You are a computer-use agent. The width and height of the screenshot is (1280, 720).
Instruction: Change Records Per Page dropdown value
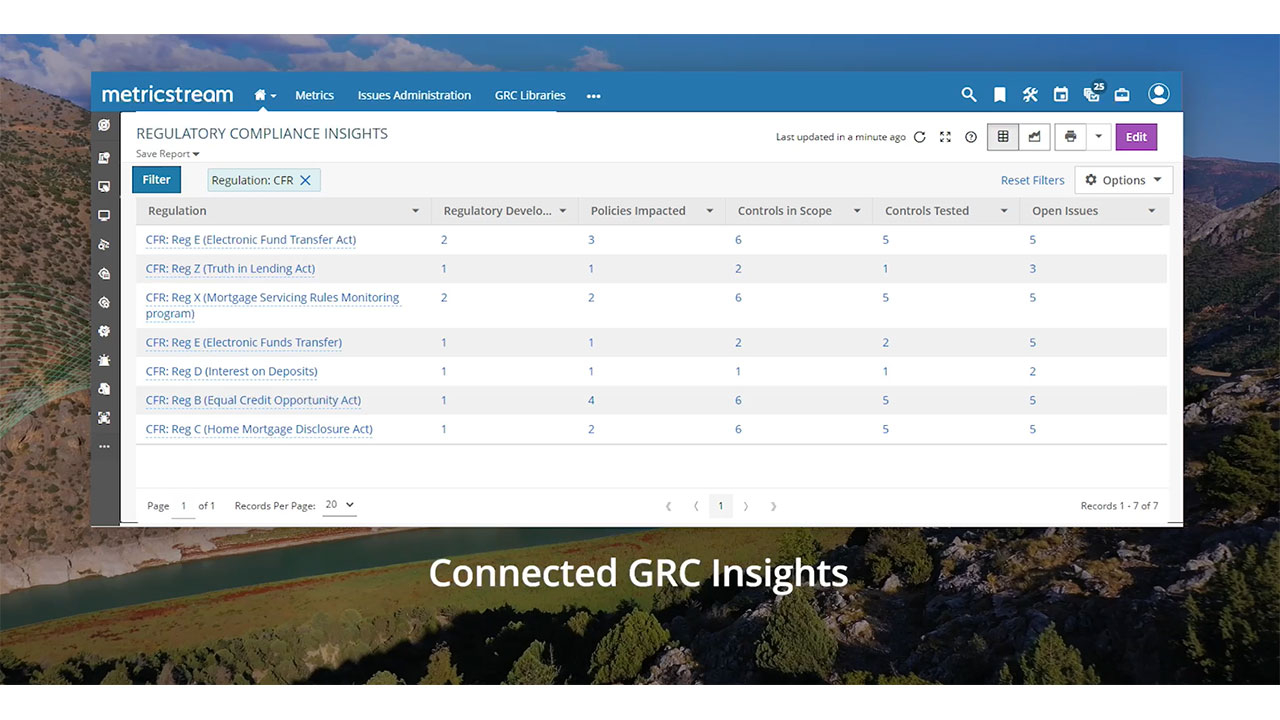pyautogui.click(x=339, y=505)
